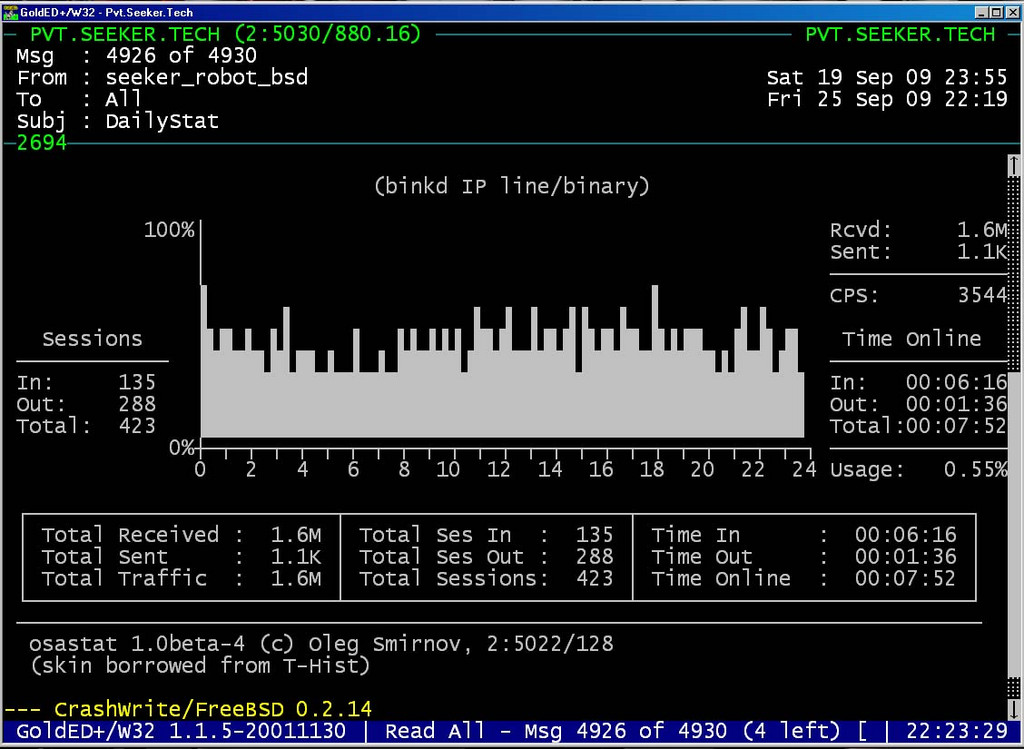This screenshot has height=749, width=1024.
Task: Click the scrollbar down arrow
Action: 1015,708
